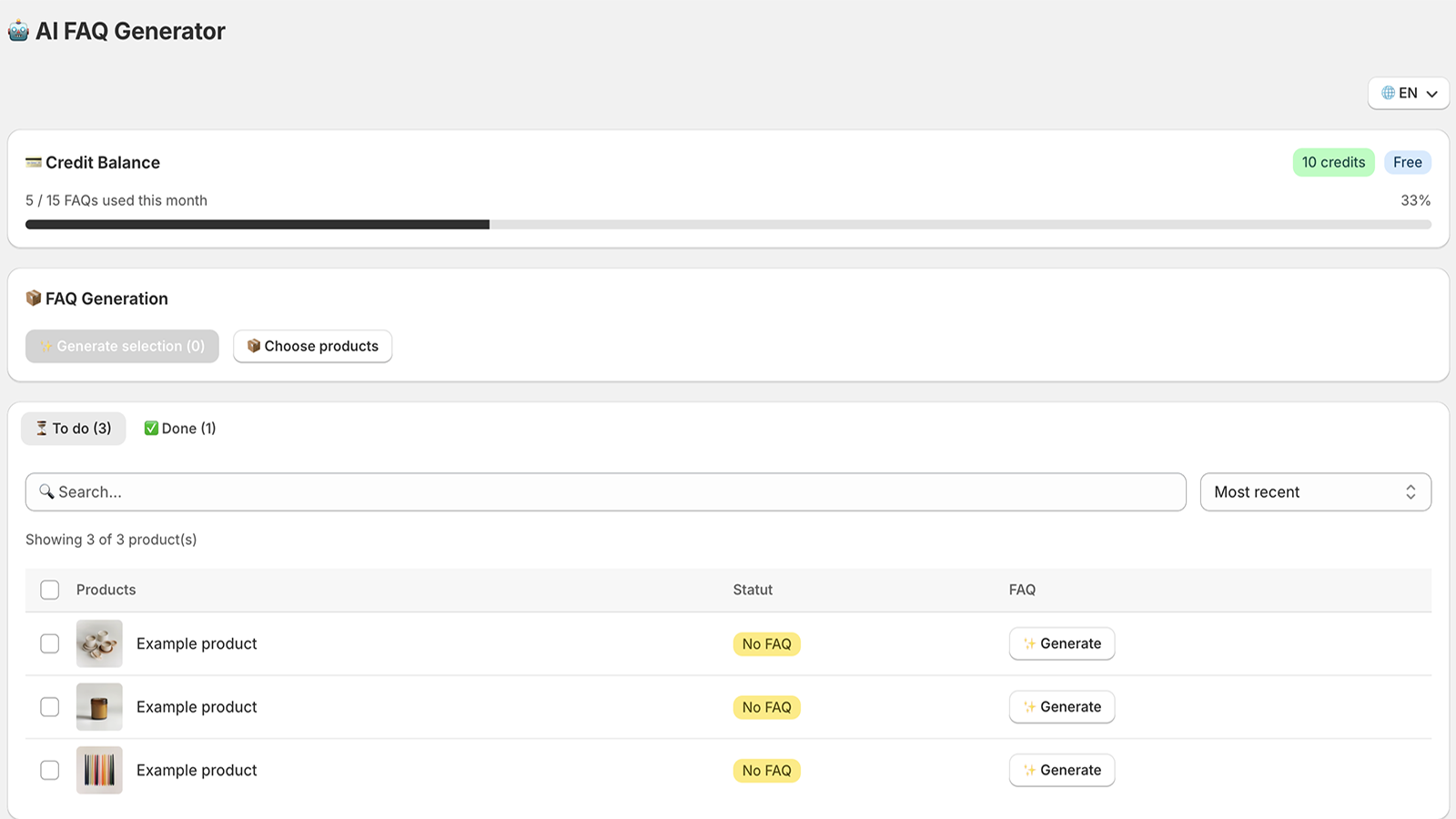Image resolution: width=1456 pixels, height=819 pixels.
Task: Click the Choose products button
Action: pyautogui.click(x=312, y=346)
